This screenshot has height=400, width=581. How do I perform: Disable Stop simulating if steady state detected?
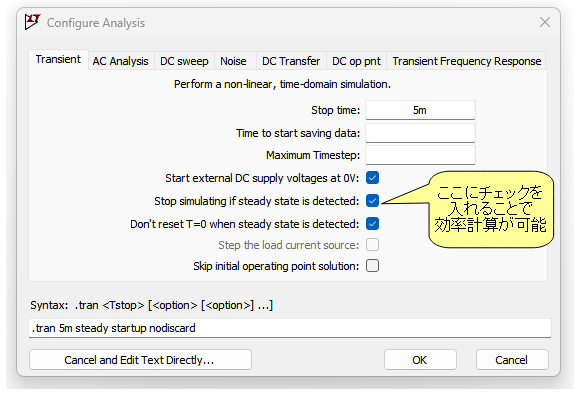[x=372, y=201]
